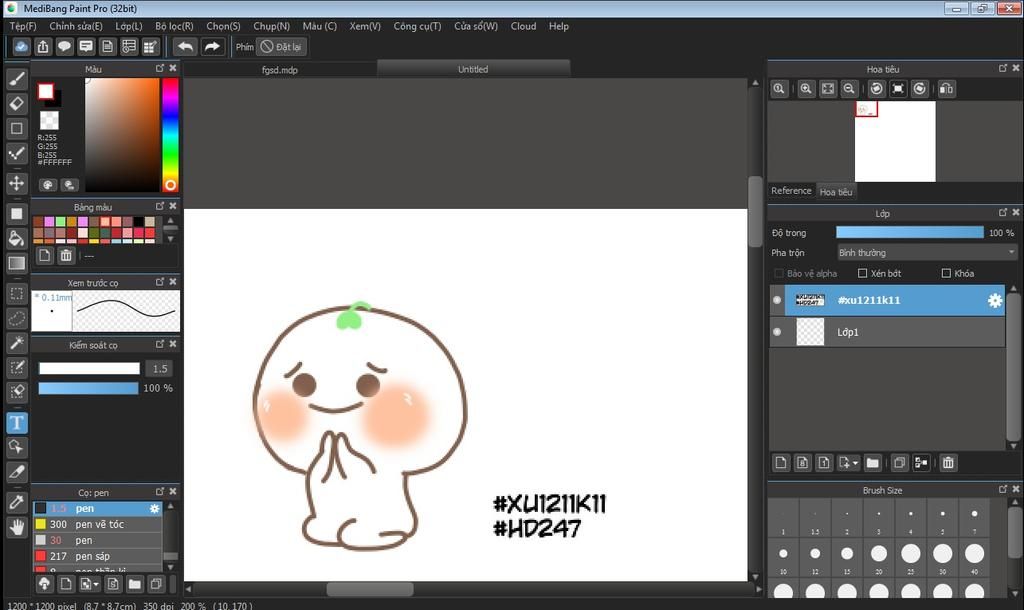Select the transparent color swatch
This screenshot has height=610, width=1024.
point(50,120)
